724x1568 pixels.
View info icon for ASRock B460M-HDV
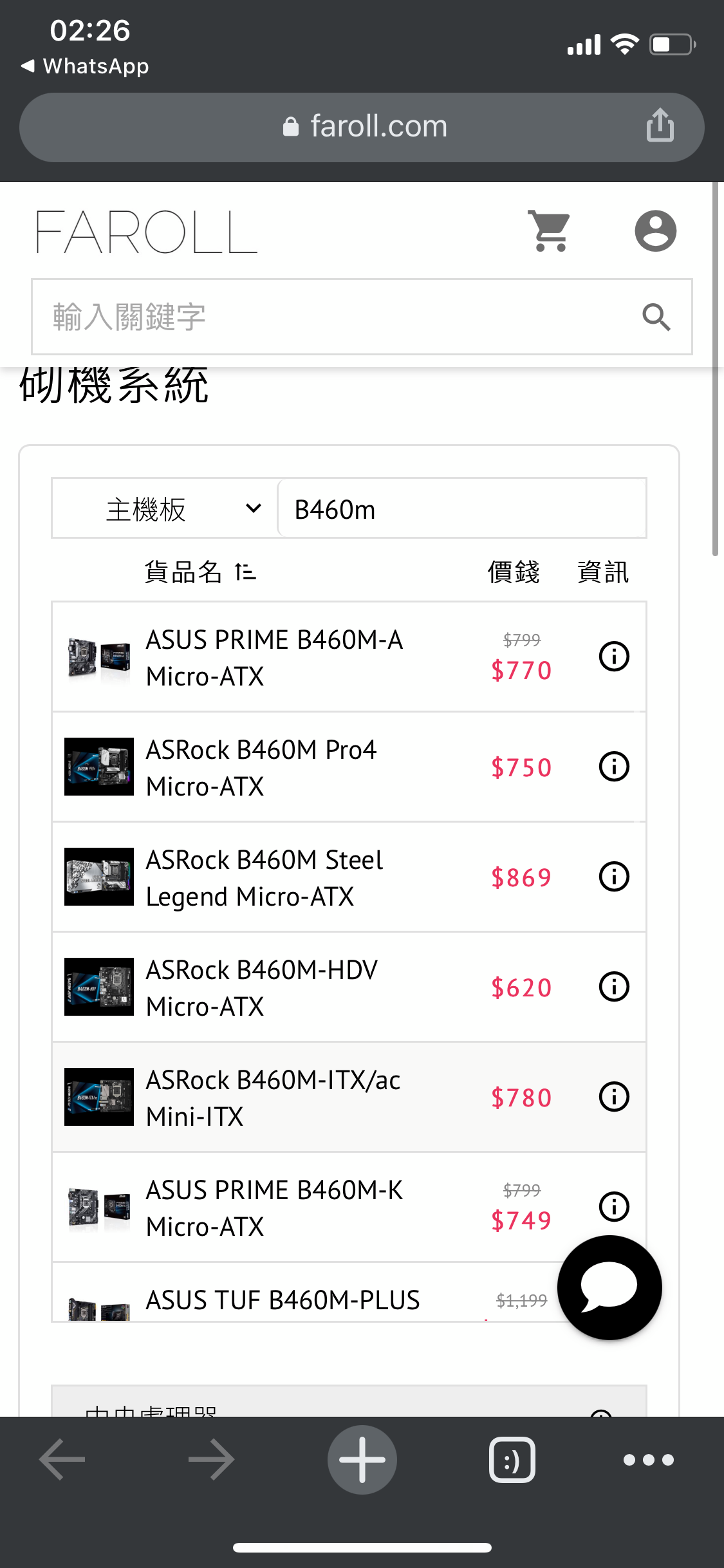click(614, 987)
